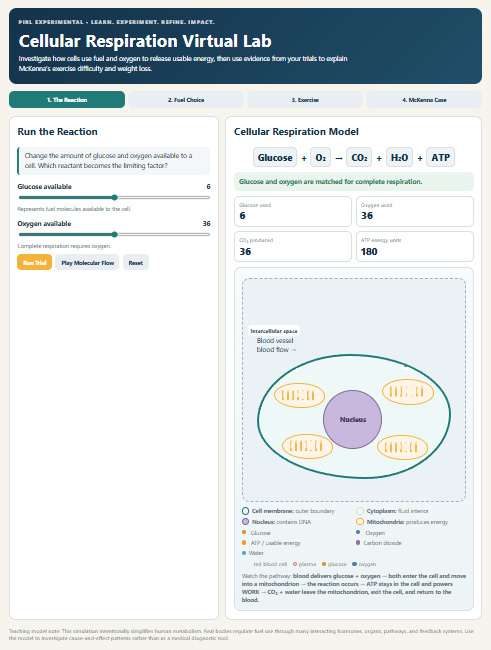Open the 2. Fuel Choice tab
Screen dimensions: 491x650
click(186, 99)
